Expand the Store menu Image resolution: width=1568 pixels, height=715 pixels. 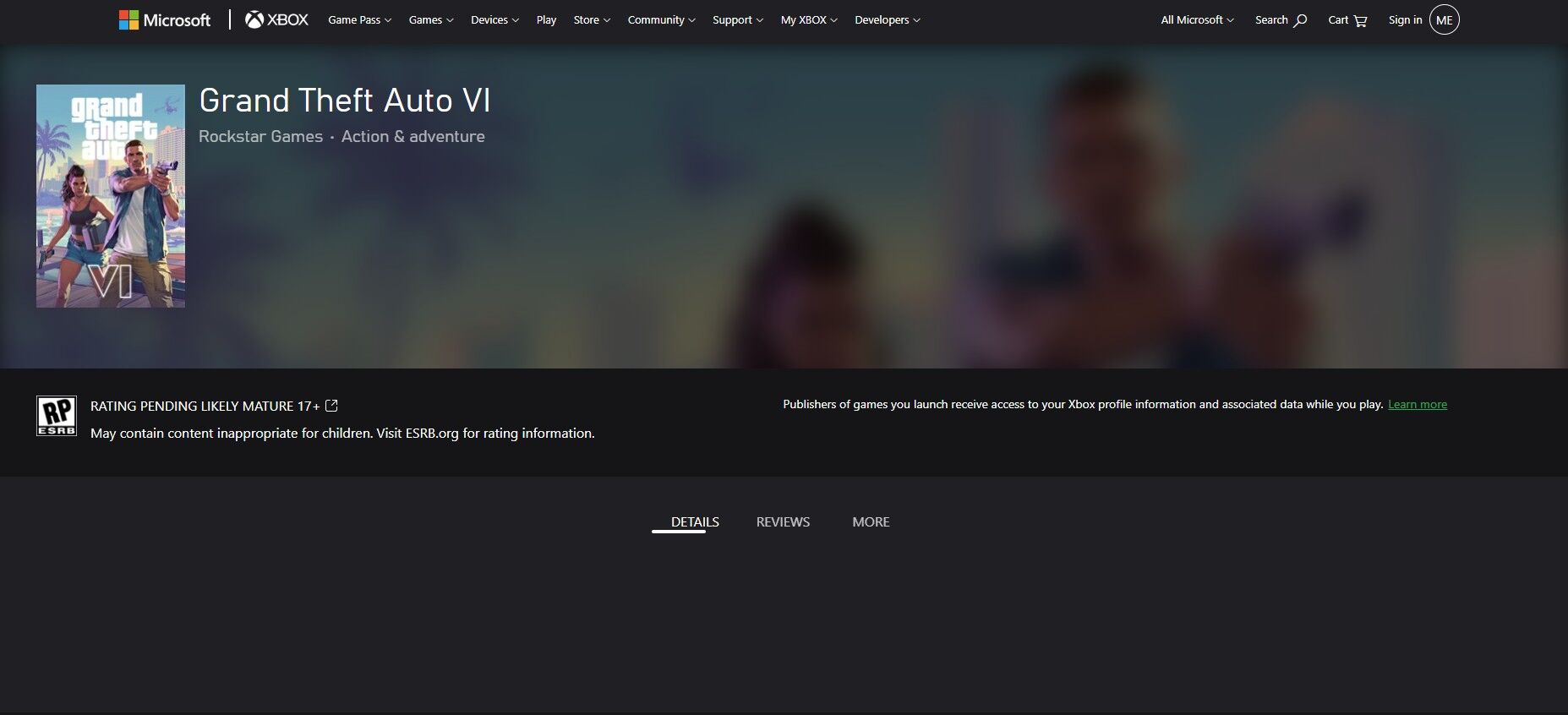592,19
